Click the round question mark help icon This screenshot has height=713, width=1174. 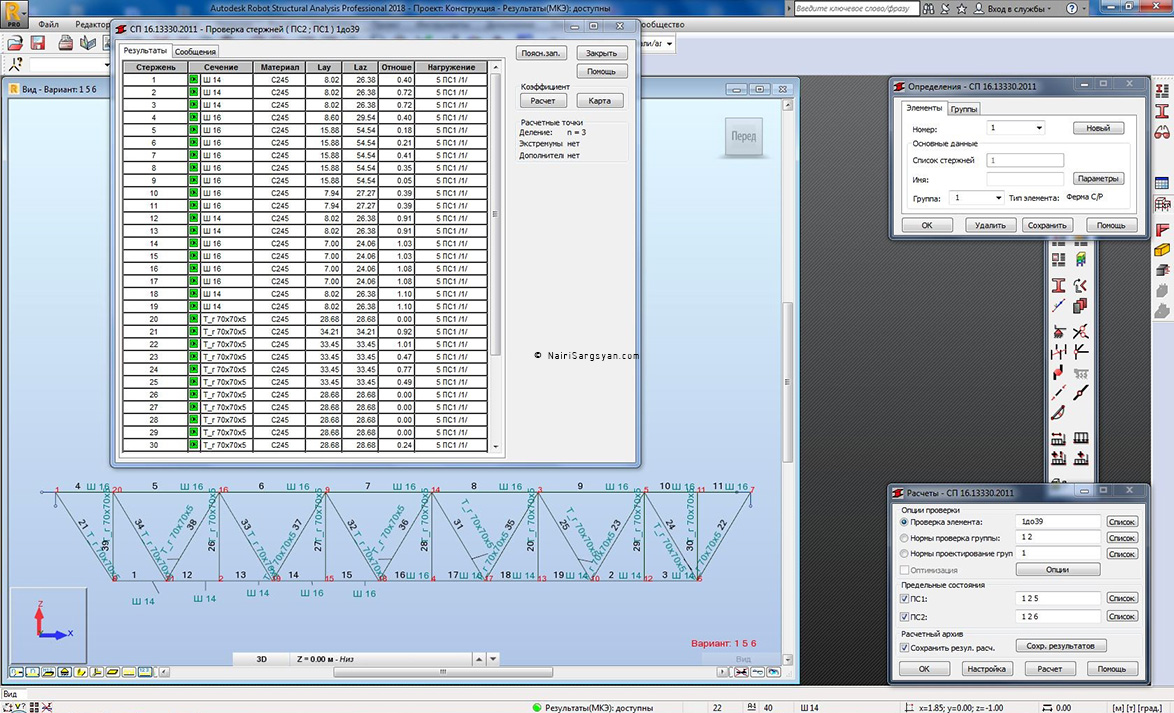pyautogui.click(x=1071, y=9)
